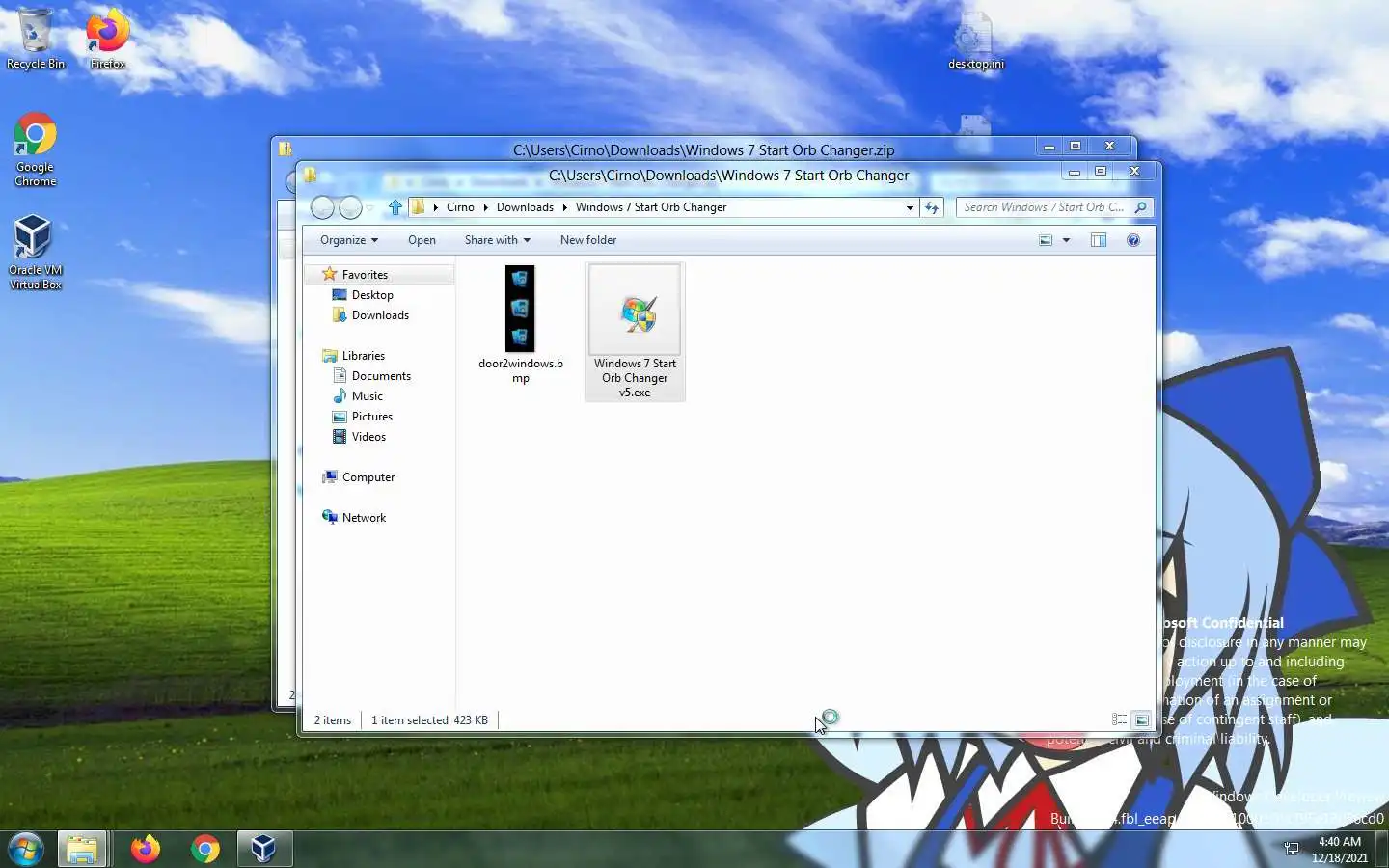Open Firefox from the taskbar

[146, 849]
